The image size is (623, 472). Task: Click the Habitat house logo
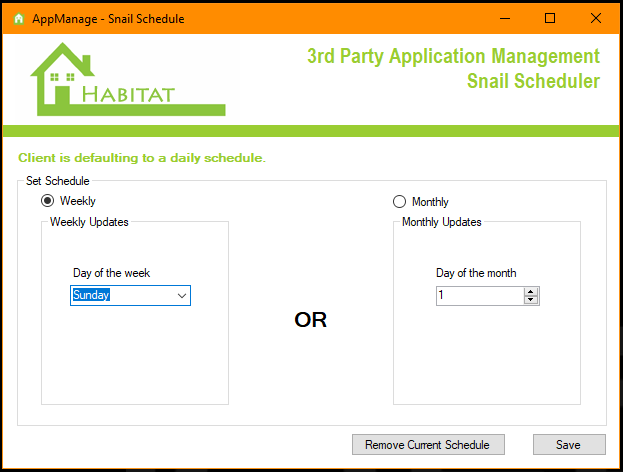point(127,79)
